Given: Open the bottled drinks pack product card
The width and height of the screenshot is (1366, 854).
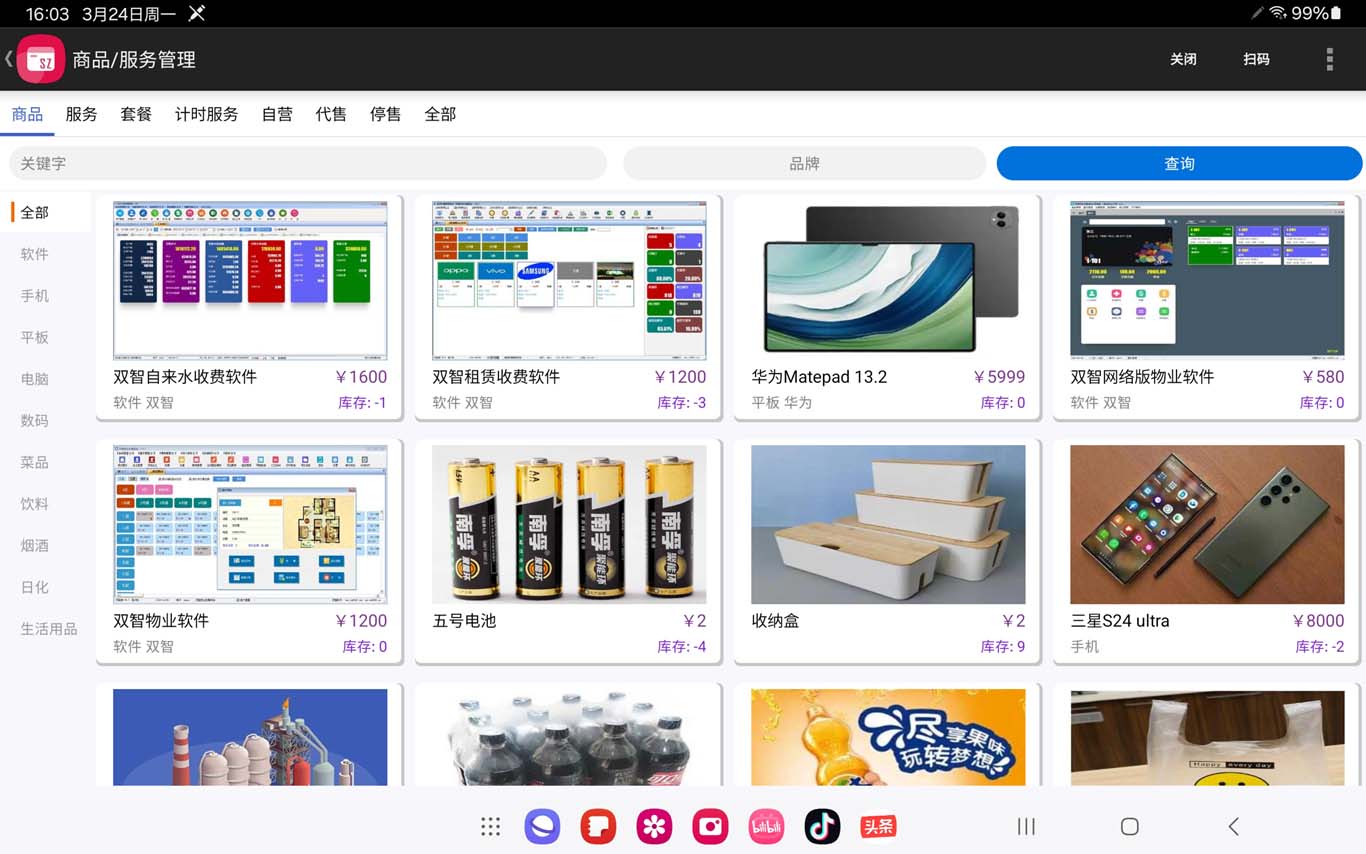Looking at the screenshot, I should [569, 737].
